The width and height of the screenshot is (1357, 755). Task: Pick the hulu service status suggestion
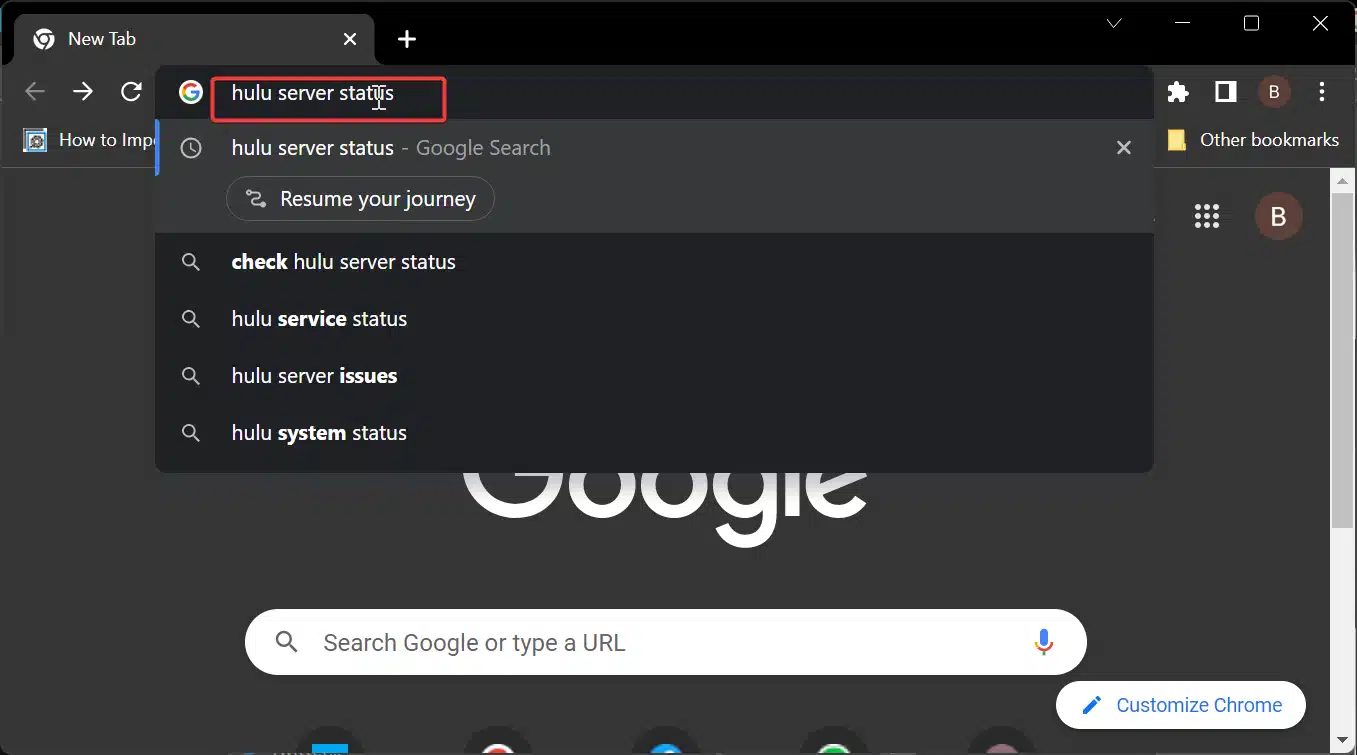(x=655, y=319)
